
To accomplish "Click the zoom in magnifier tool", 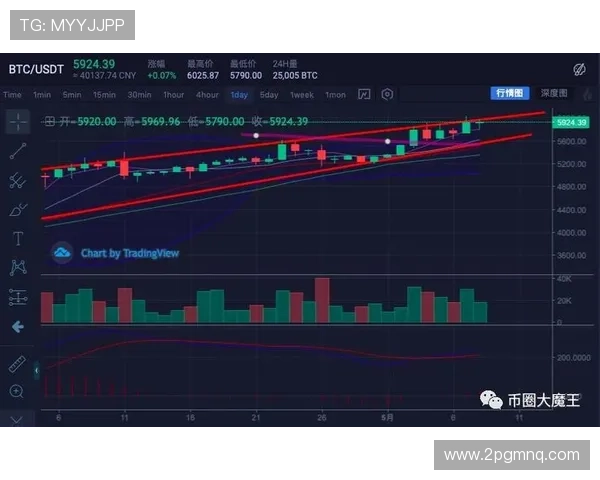I will (17, 392).
